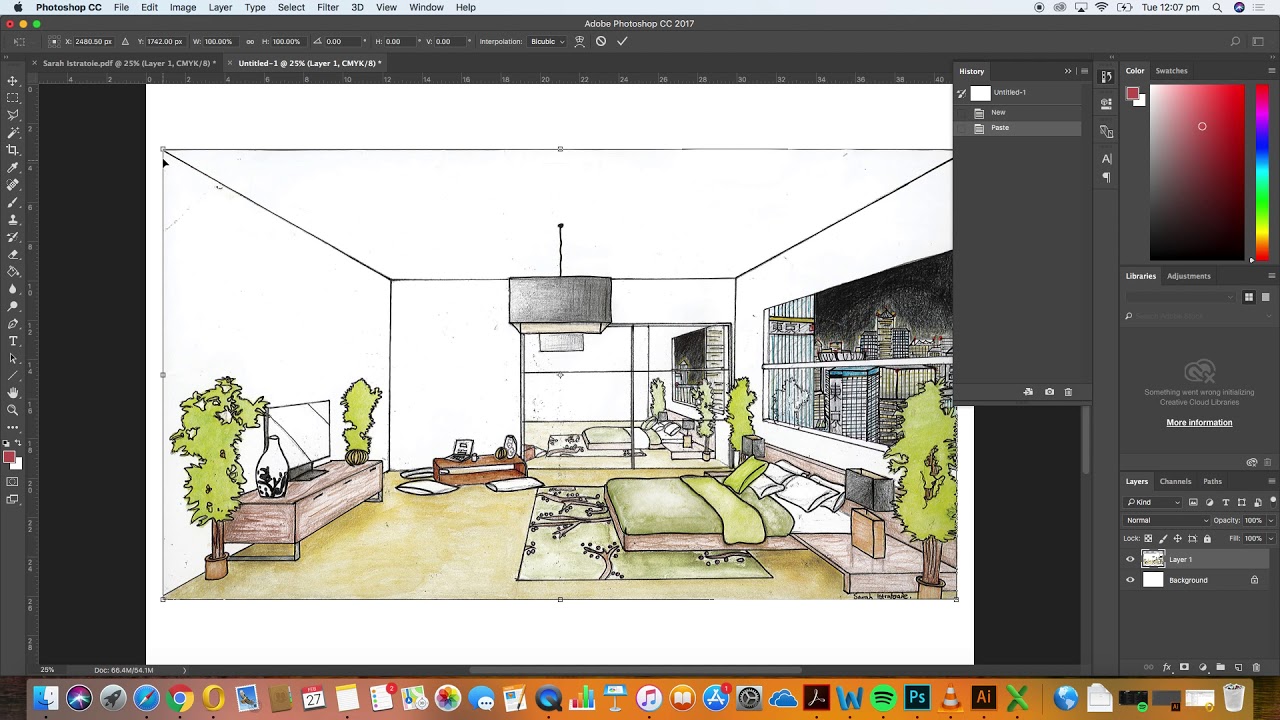Toggle Quick Mask mode
The image size is (1280, 720).
click(x=13, y=482)
